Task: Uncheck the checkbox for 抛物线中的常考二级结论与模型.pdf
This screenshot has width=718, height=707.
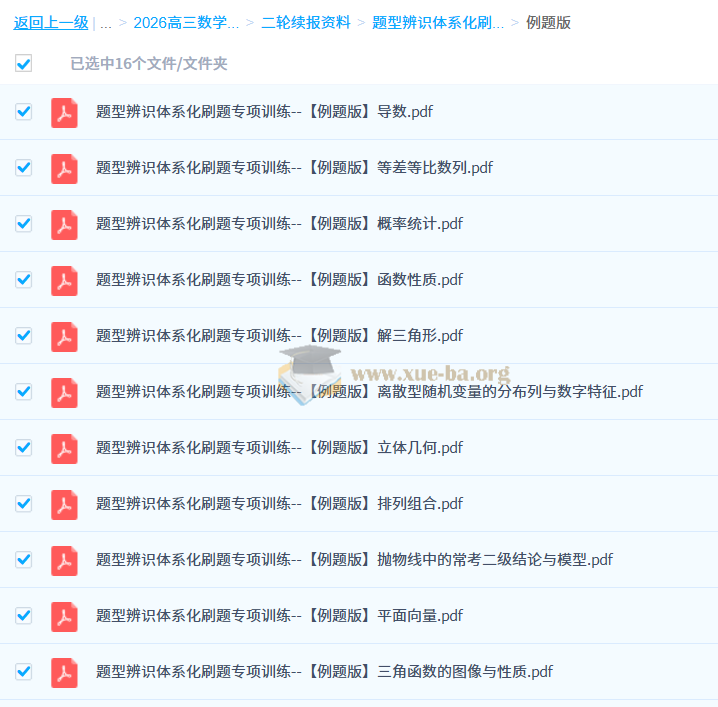Action: (x=23, y=560)
